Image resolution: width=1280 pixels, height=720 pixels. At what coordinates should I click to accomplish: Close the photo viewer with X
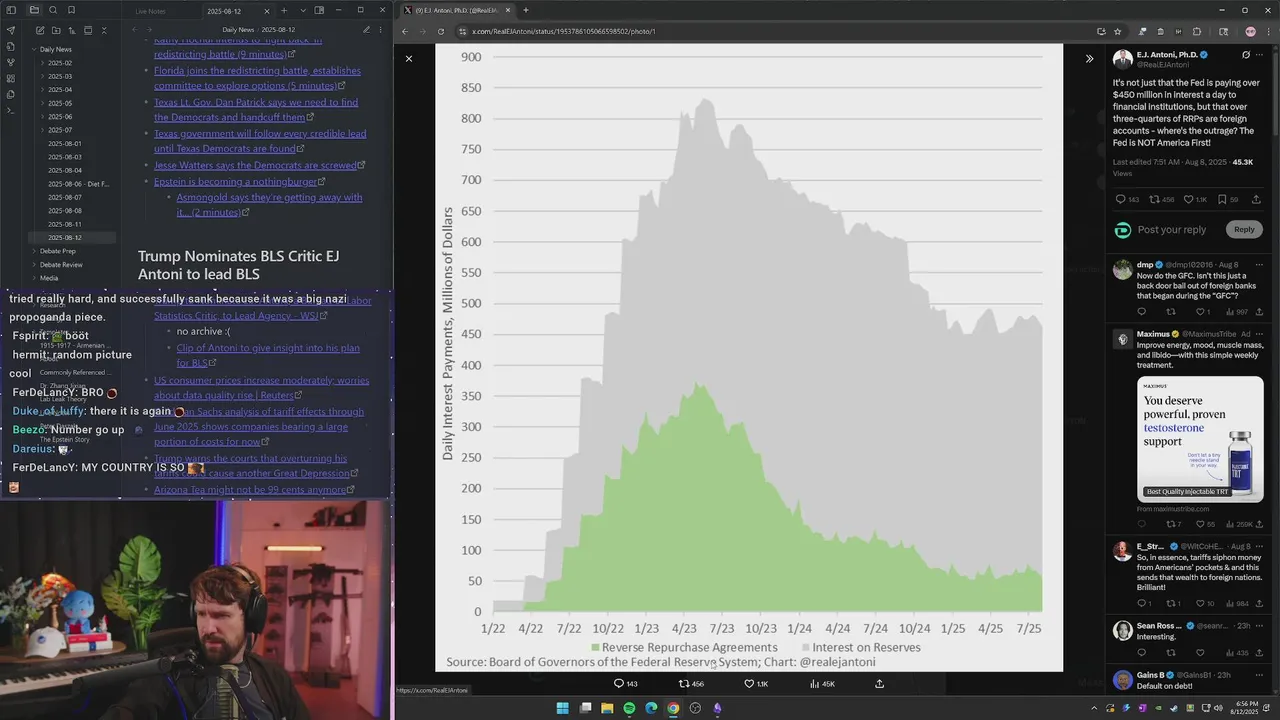coord(408,59)
